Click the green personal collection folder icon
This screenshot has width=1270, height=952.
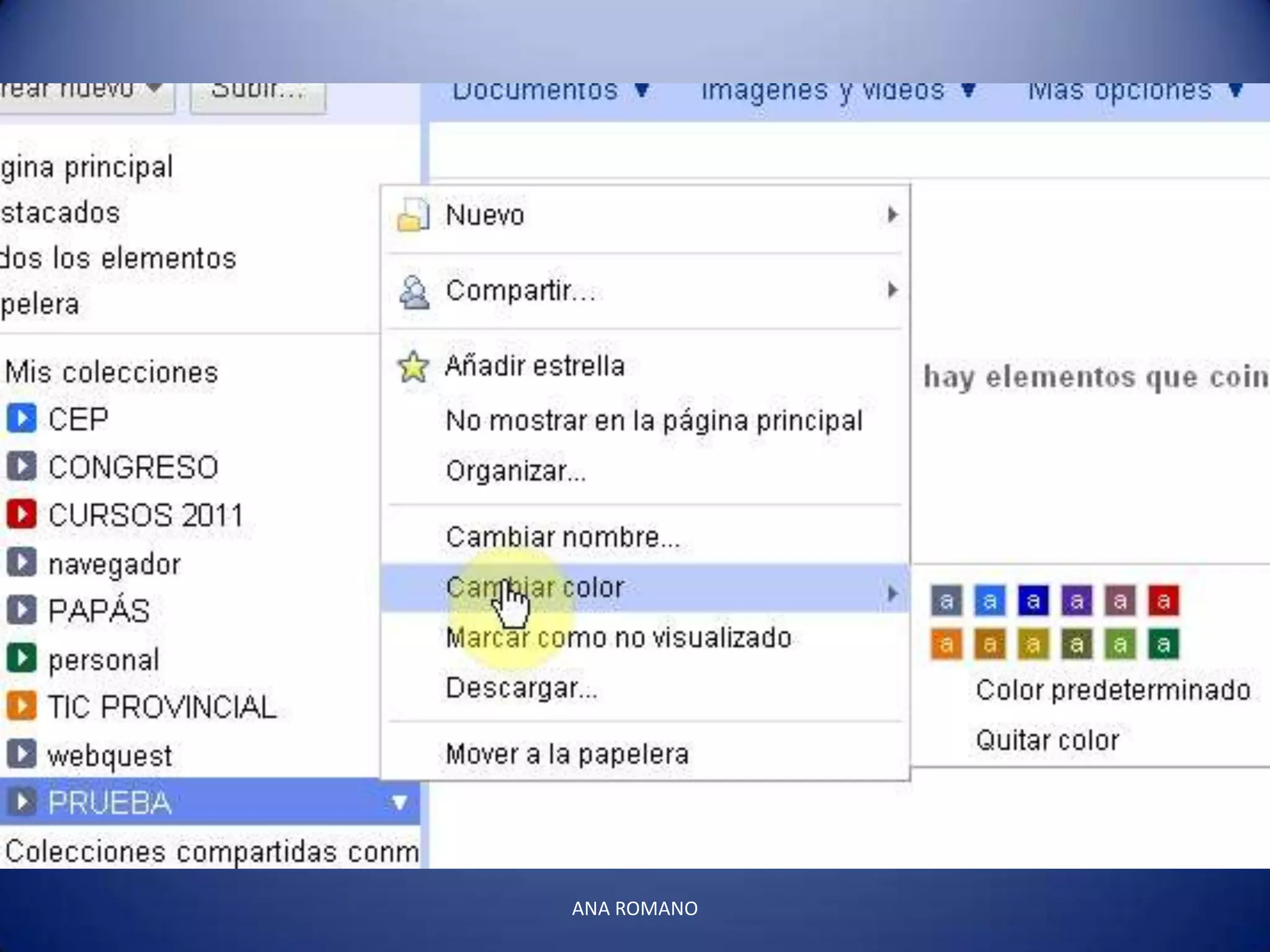22,658
